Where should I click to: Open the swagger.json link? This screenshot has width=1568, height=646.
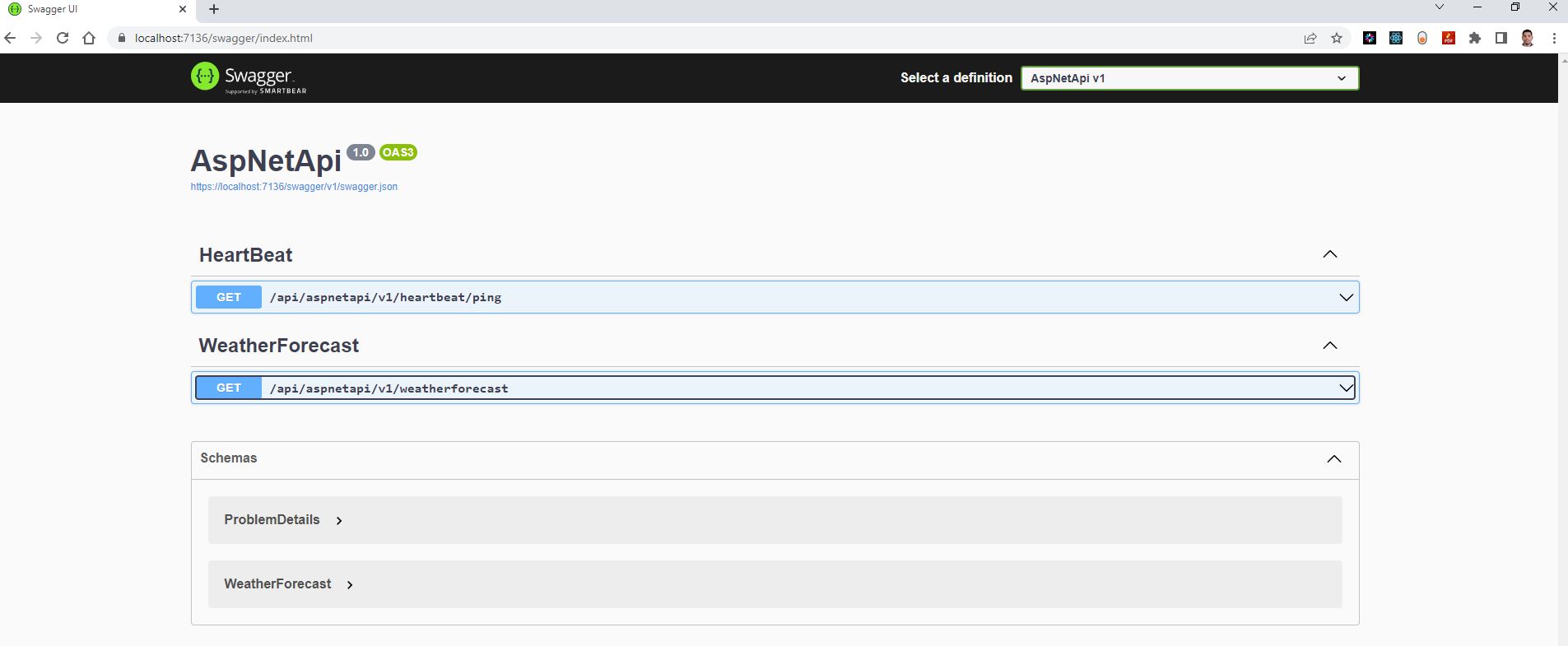coord(294,187)
